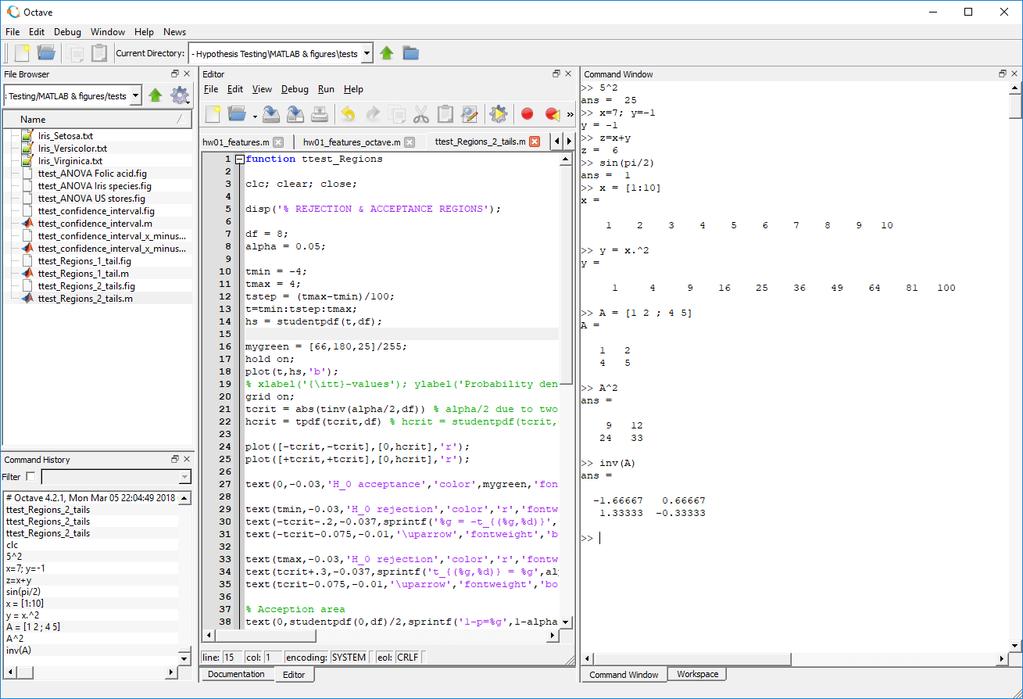Undock the Command Window panel
Screen dimensions: 1023x699
tap(1003, 74)
